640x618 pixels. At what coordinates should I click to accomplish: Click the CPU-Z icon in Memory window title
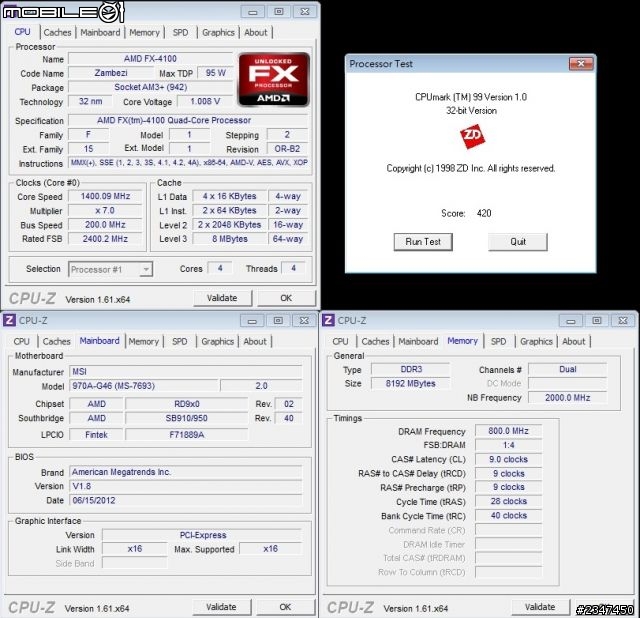328,320
